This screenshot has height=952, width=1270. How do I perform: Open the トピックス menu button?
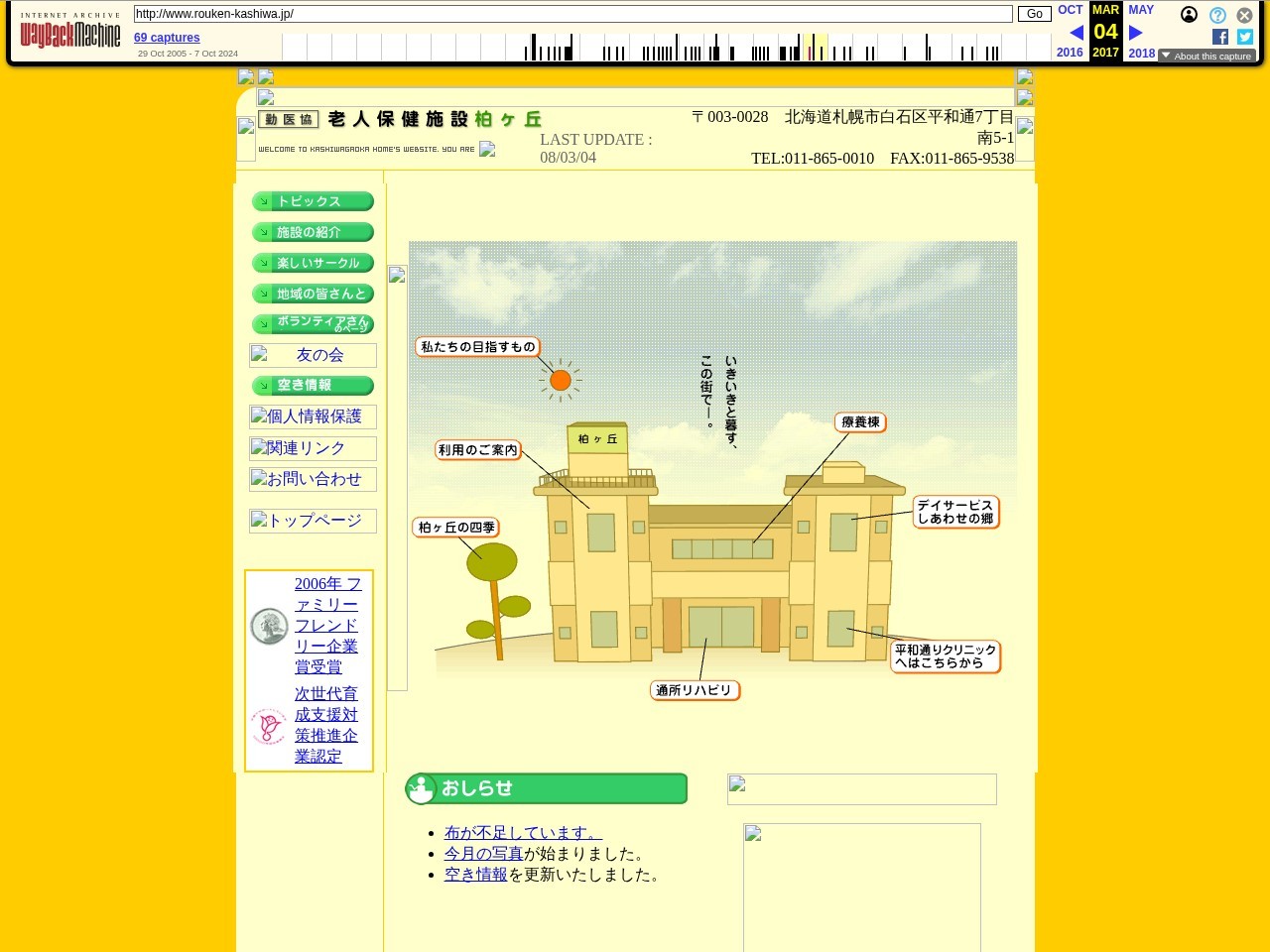[313, 201]
